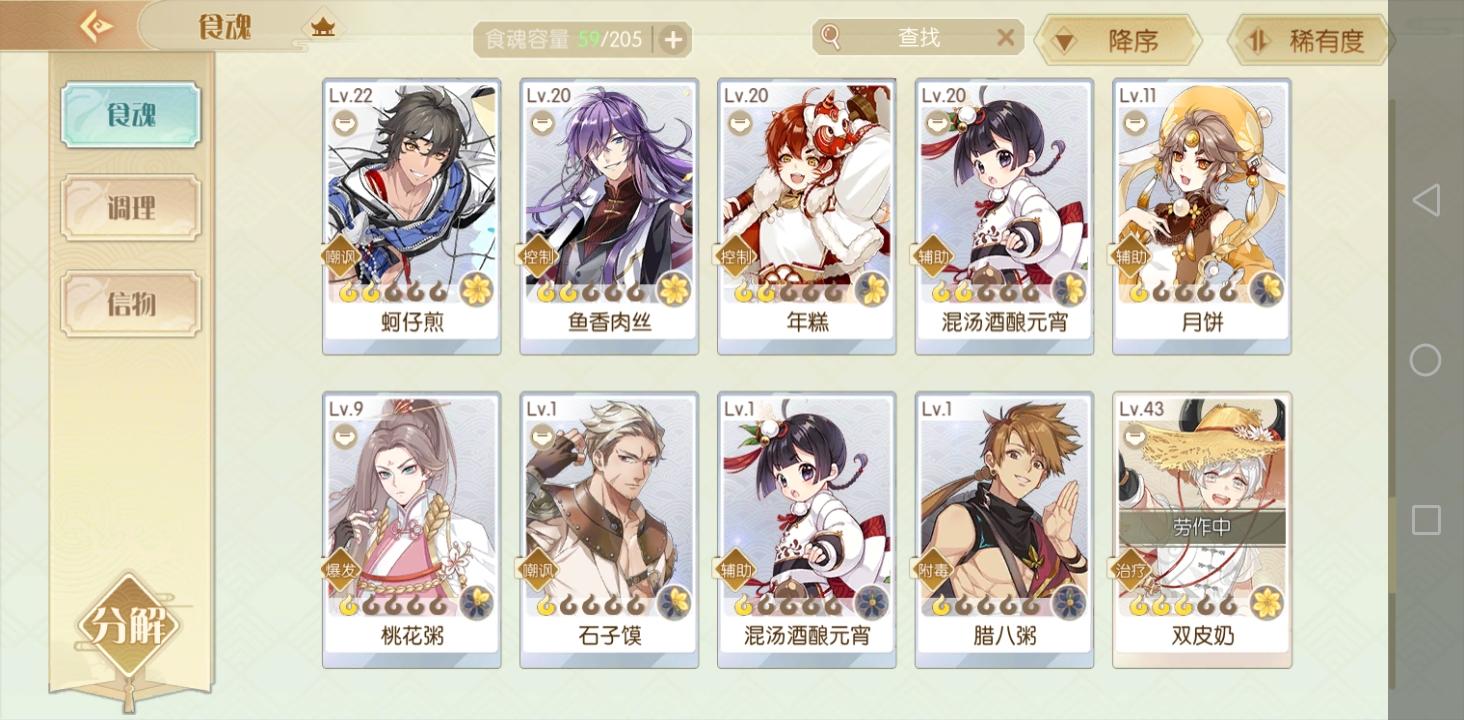Tap the flower badge on 双皮奶 card
1464x720 pixels.
tap(1267, 602)
